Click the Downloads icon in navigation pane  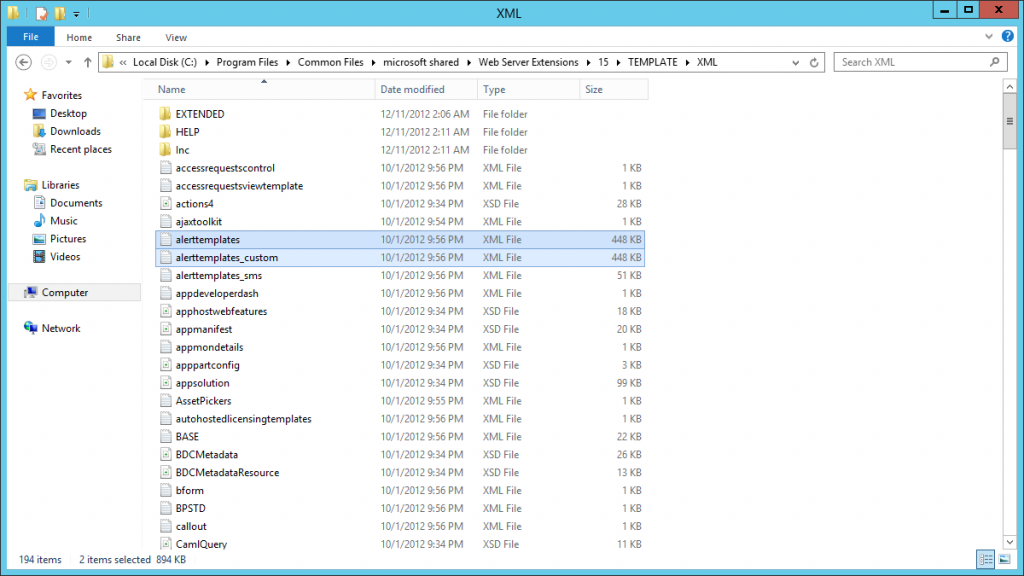pos(39,131)
